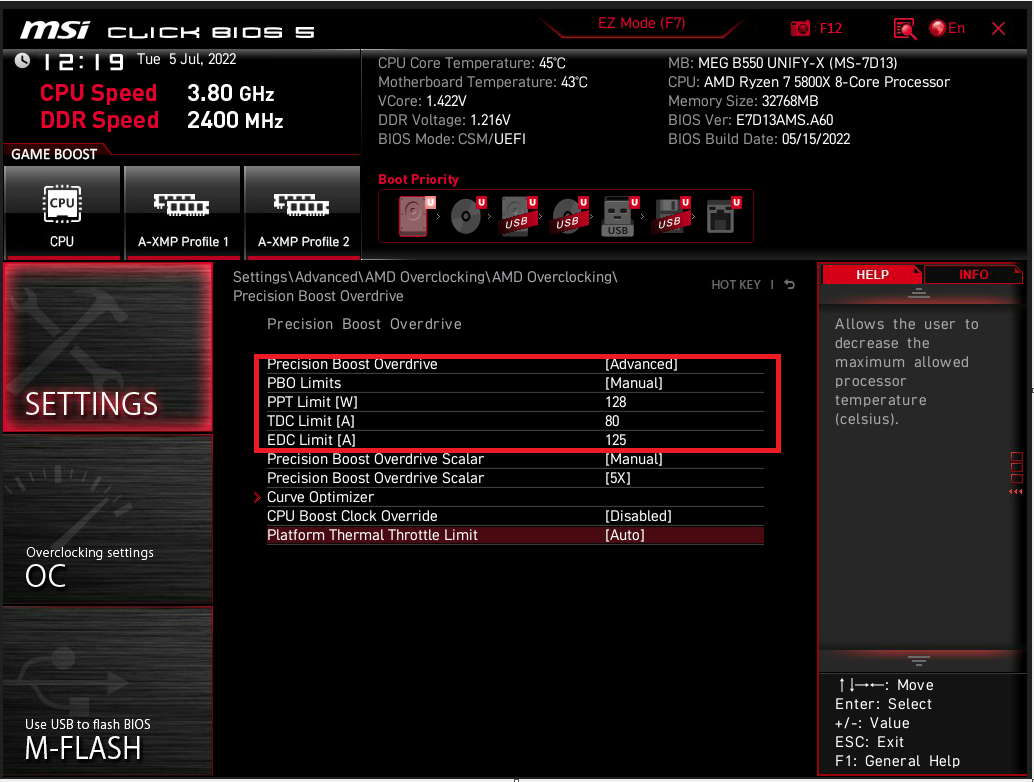
Task: Select the USB hard disk boot device
Action: pyautogui.click(x=519, y=216)
